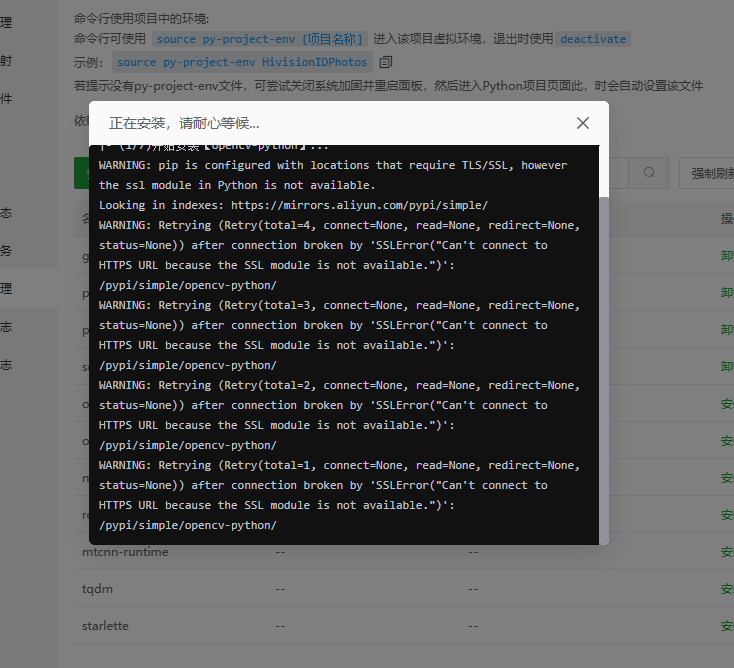Click the first /pypi/simple/opencv-python/ log line
734x668 pixels.
188,285
